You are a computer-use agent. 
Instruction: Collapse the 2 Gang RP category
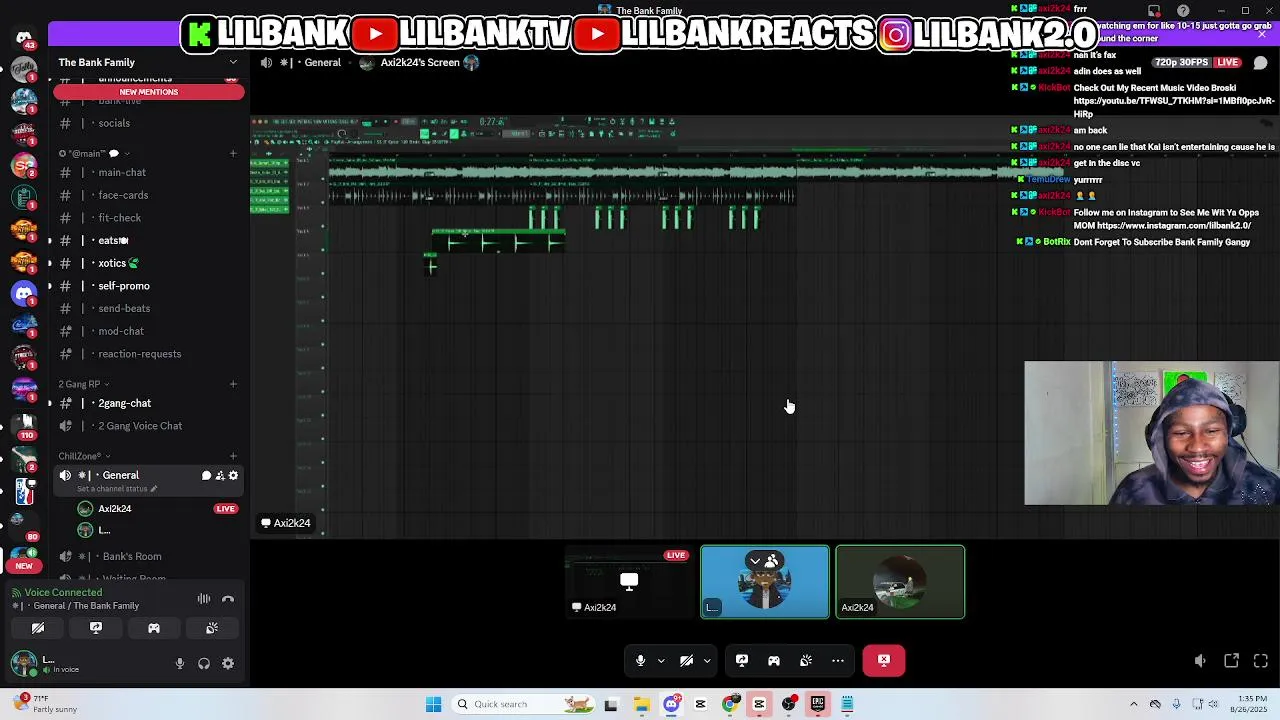point(83,384)
